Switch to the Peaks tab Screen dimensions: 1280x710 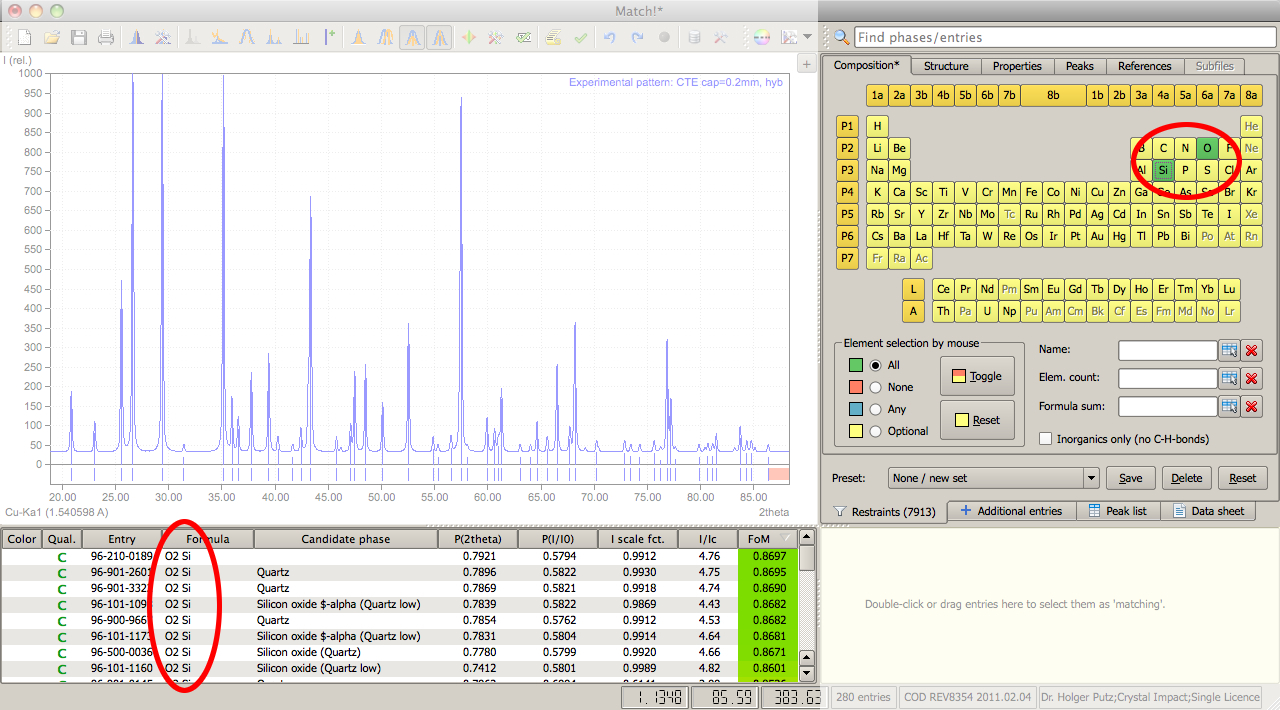1079,66
